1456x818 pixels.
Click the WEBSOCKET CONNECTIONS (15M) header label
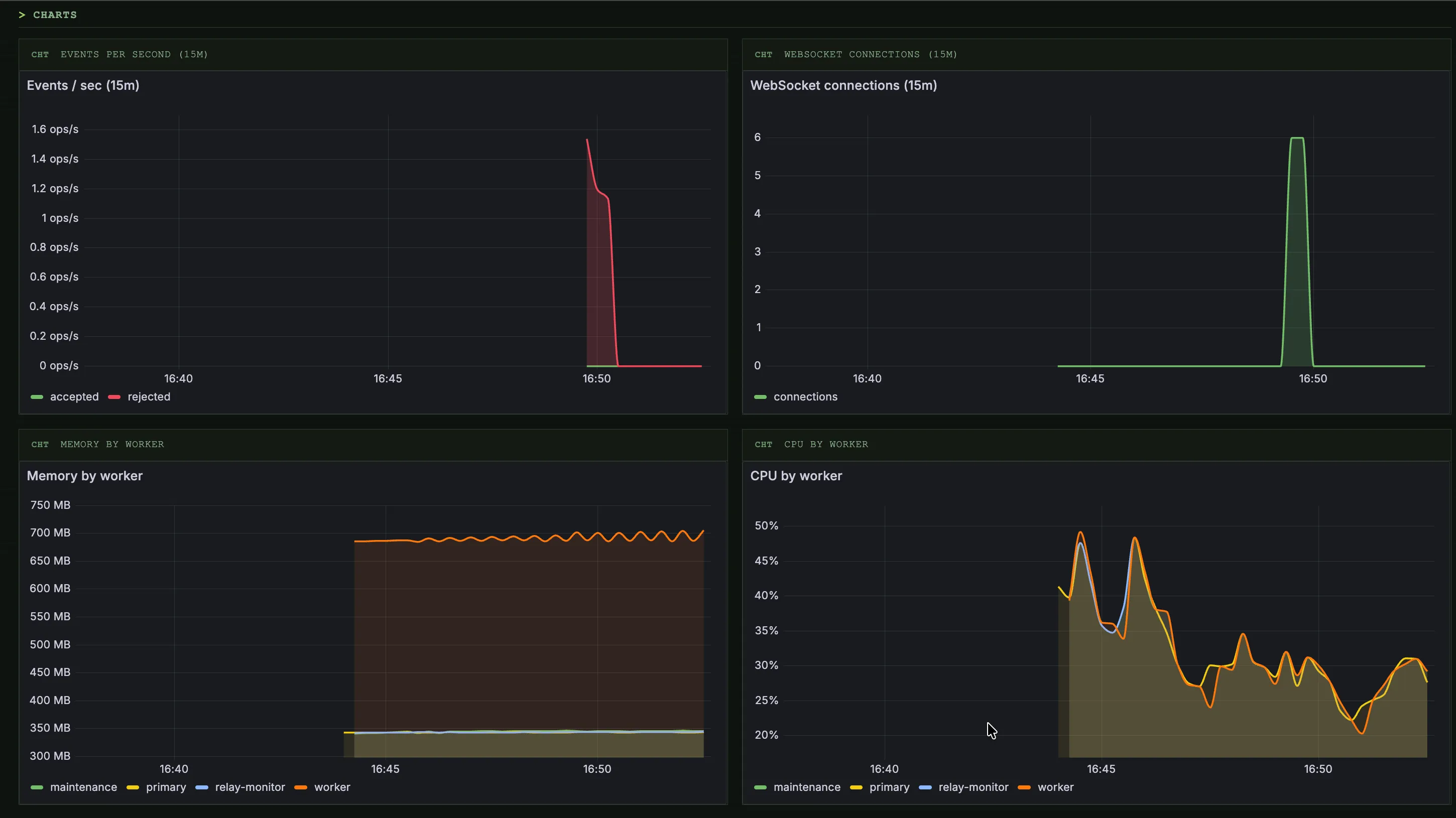pyautogui.click(x=871, y=54)
